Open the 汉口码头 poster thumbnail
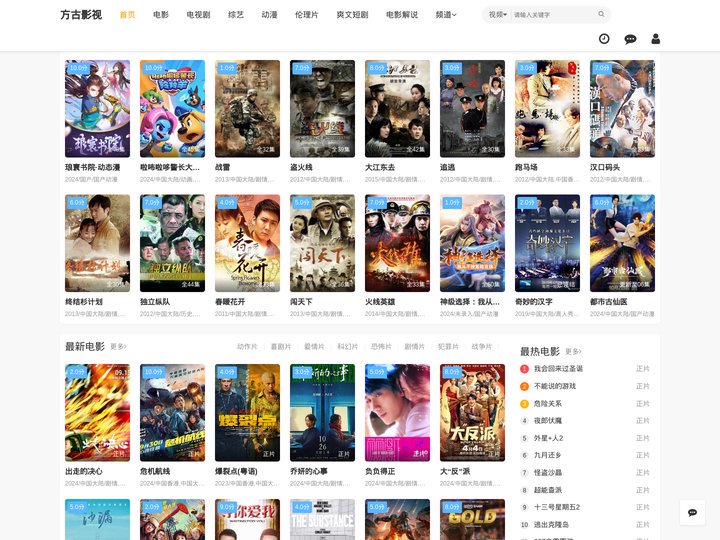Viewport: 720px width, 540px height. coord(622,109)
